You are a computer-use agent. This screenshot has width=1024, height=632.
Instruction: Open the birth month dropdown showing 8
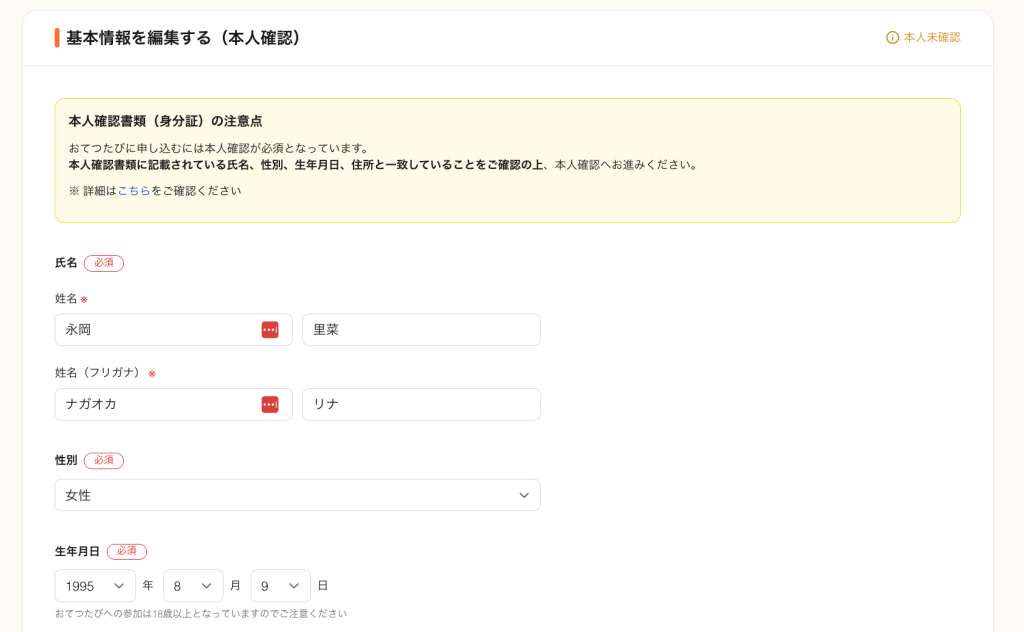(193, 586)
